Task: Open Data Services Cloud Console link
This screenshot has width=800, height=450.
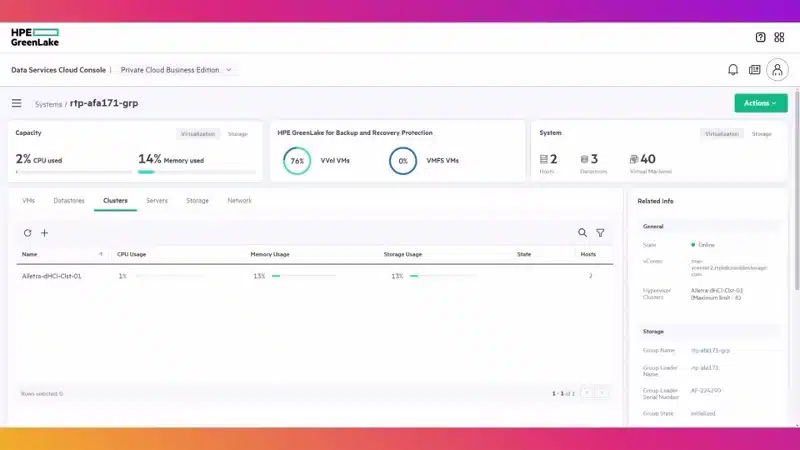Action: (58, 70)
